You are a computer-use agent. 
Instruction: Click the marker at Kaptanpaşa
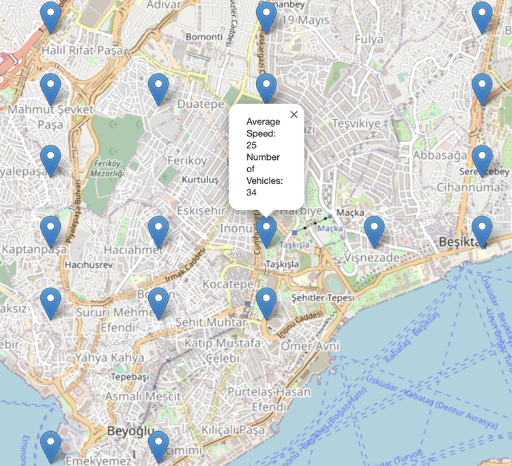click(x=50, y=232)
